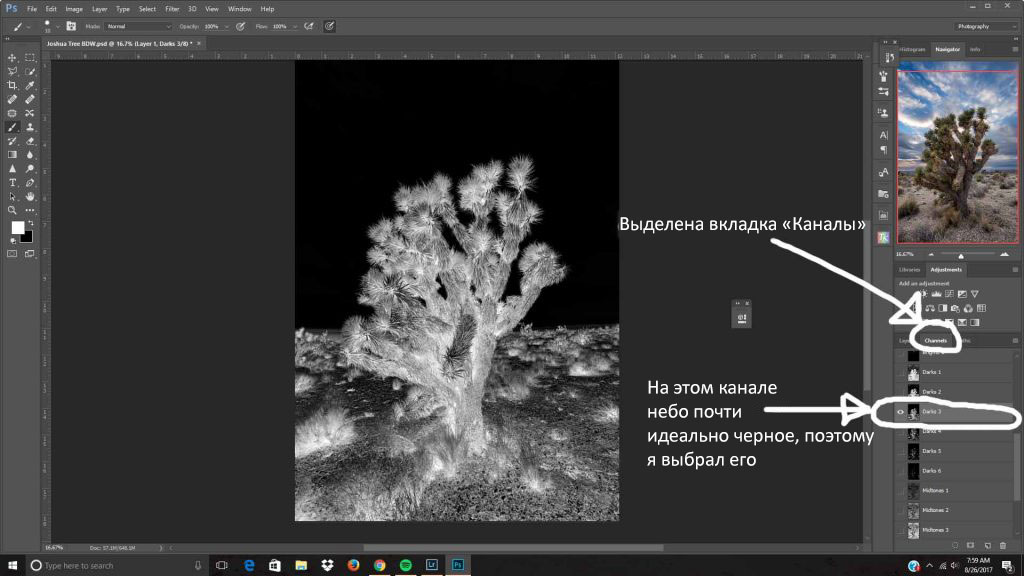Viewport: 1024px width, 576px height.
Task: Show the Midtones 1 channel
Action: click(x=901, y=490)
